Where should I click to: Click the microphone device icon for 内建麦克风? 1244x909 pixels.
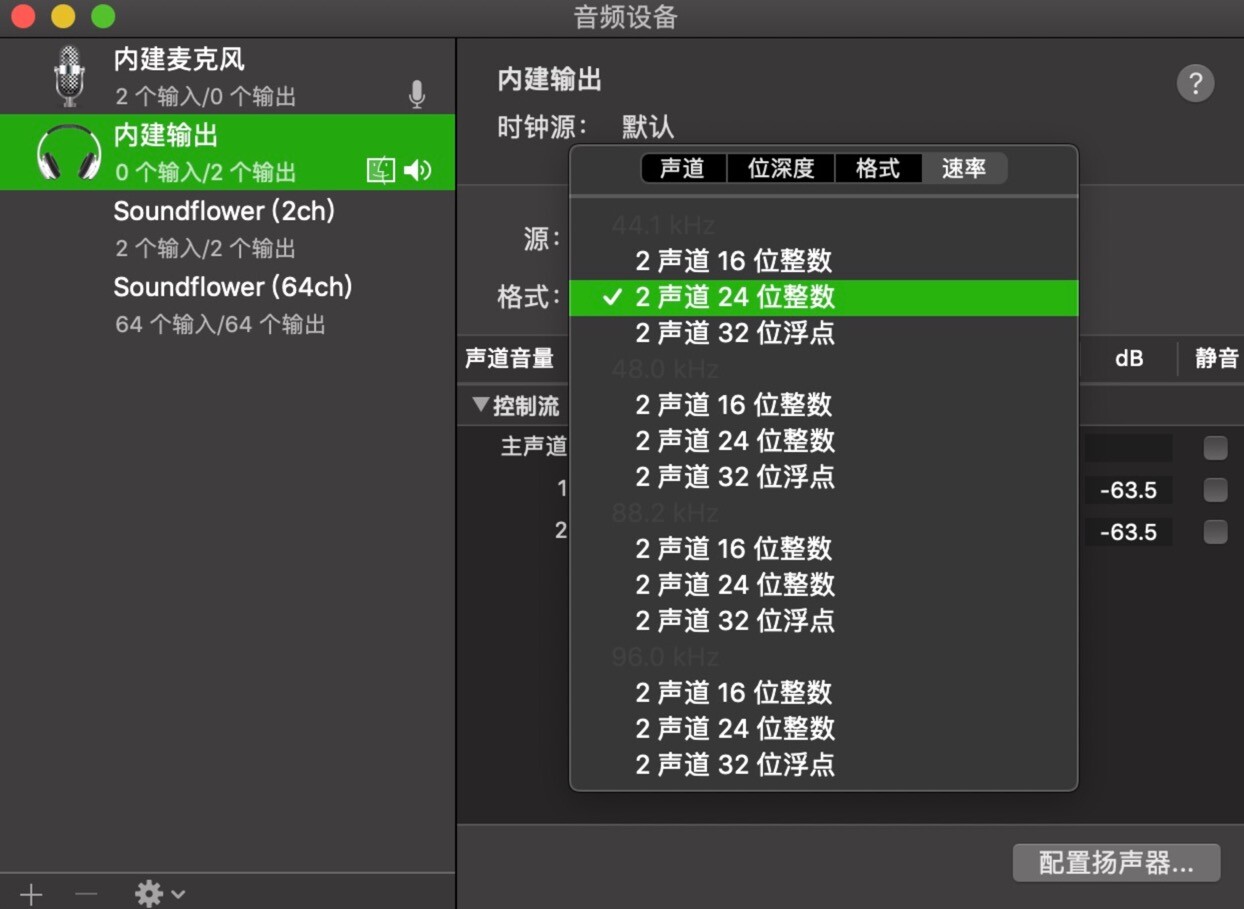(67, 75)
